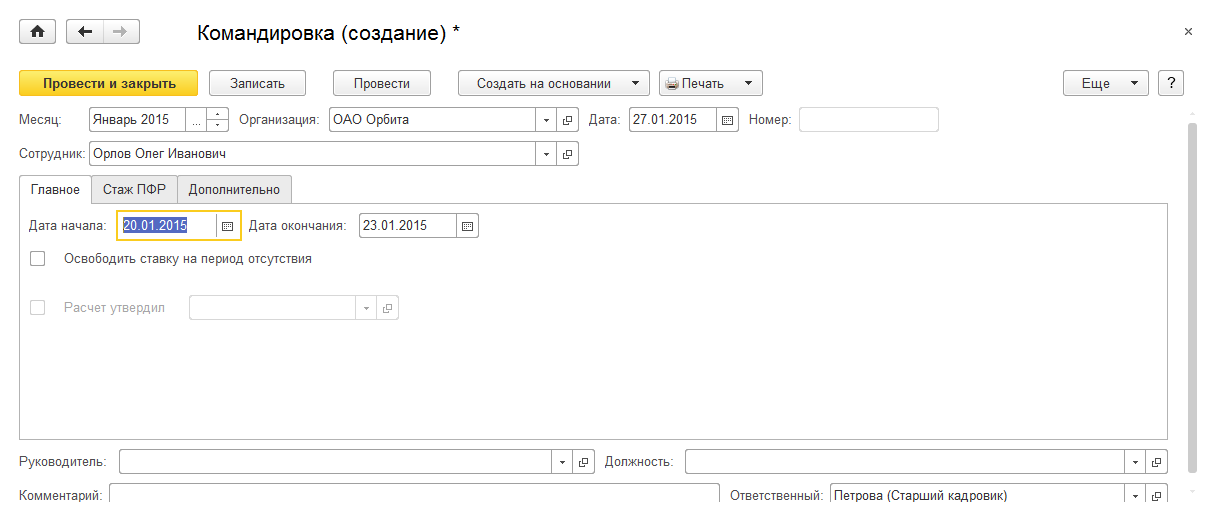Open the Сотрудник record via open icon

tap(568, 155)
